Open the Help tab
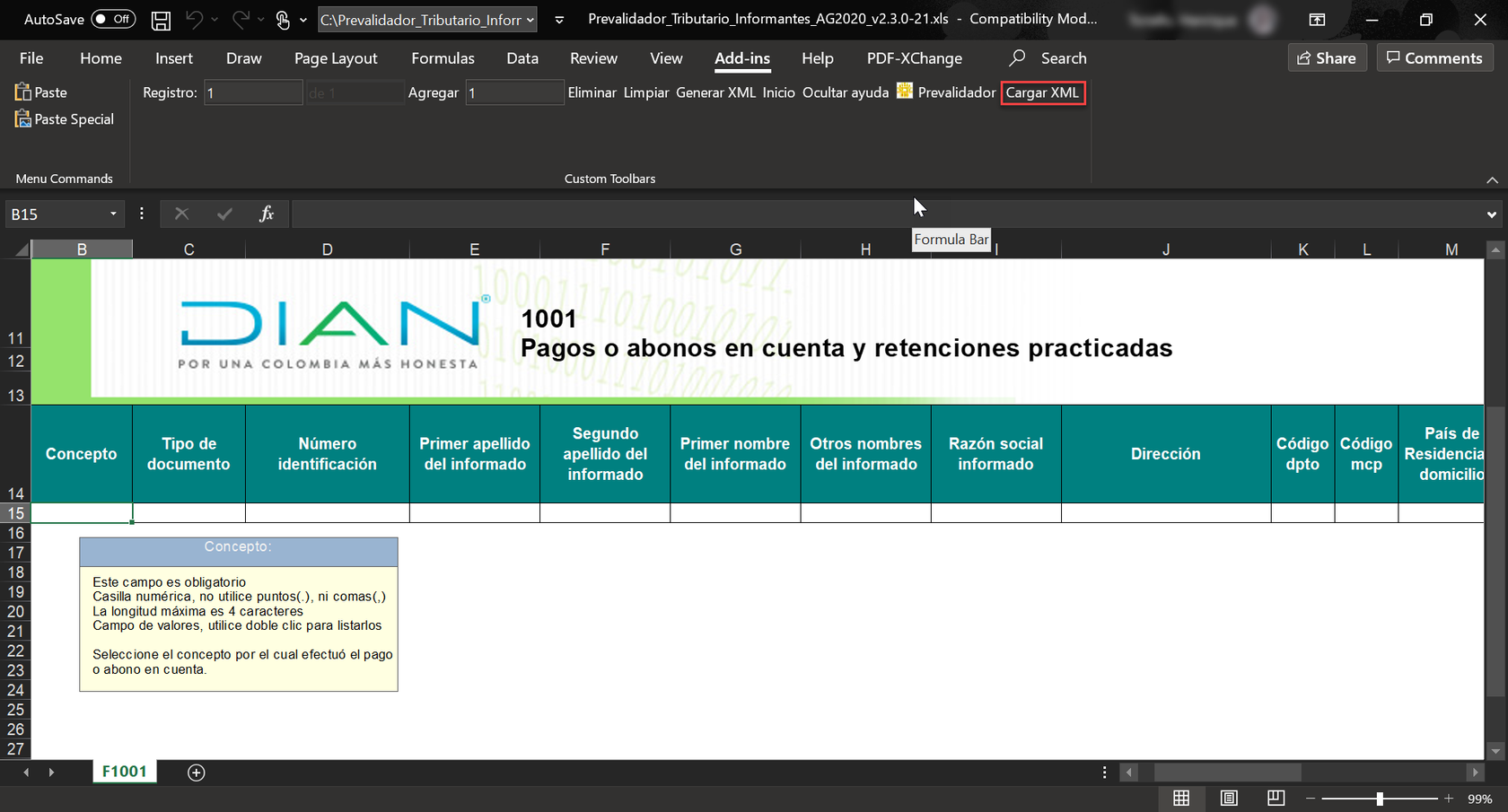1508x812 pixels. [x=818, y=58]
